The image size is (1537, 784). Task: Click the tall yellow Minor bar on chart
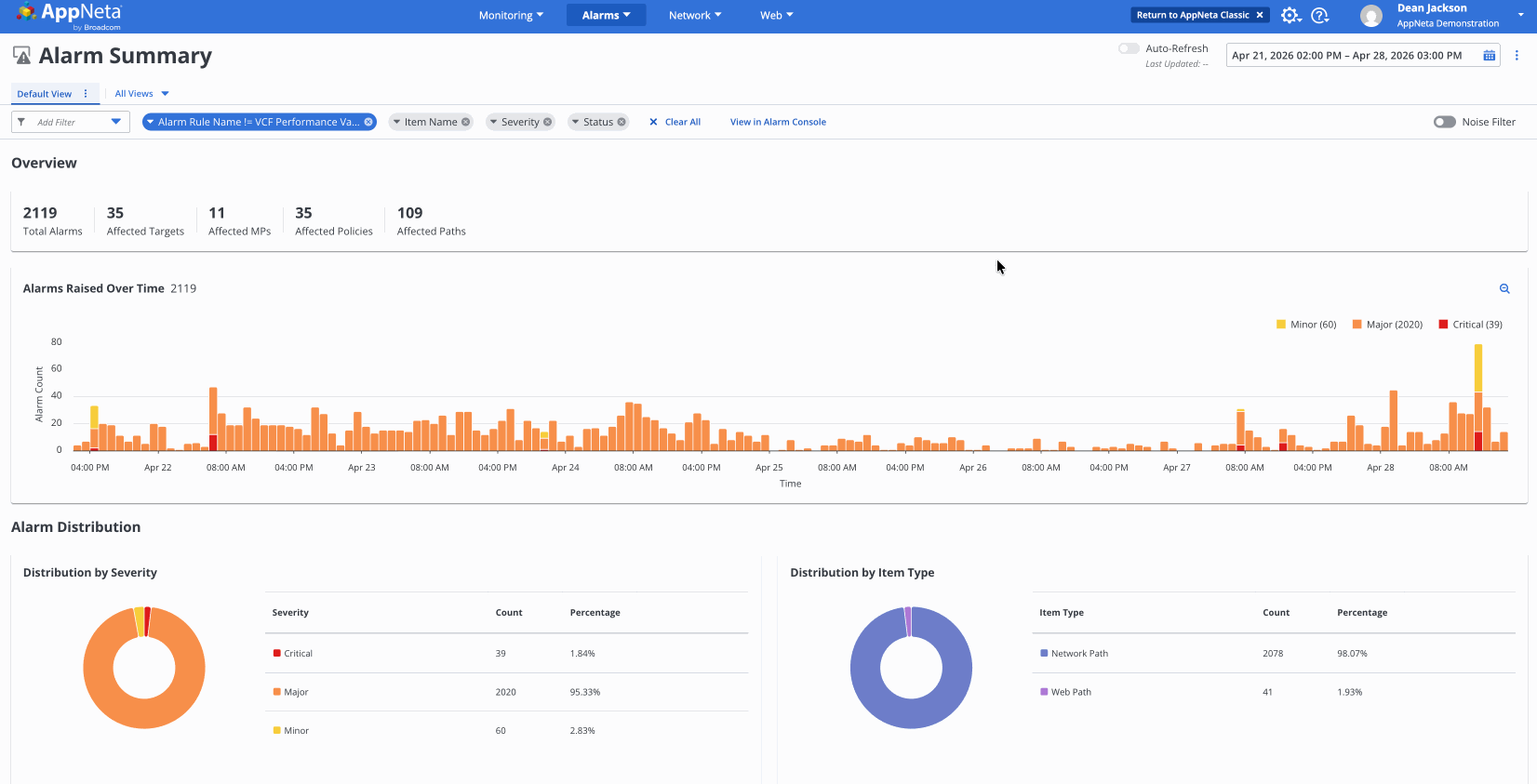coord(1478,367)
